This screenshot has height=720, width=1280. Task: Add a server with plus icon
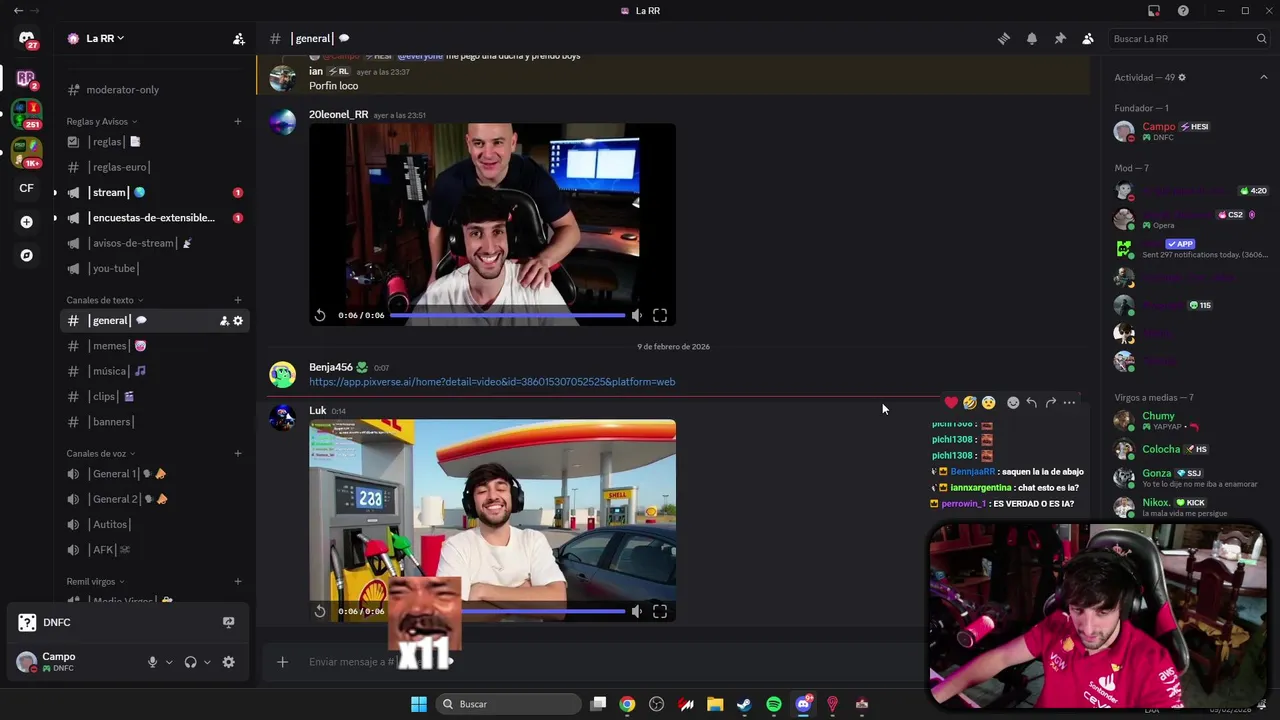pos(27,222)
